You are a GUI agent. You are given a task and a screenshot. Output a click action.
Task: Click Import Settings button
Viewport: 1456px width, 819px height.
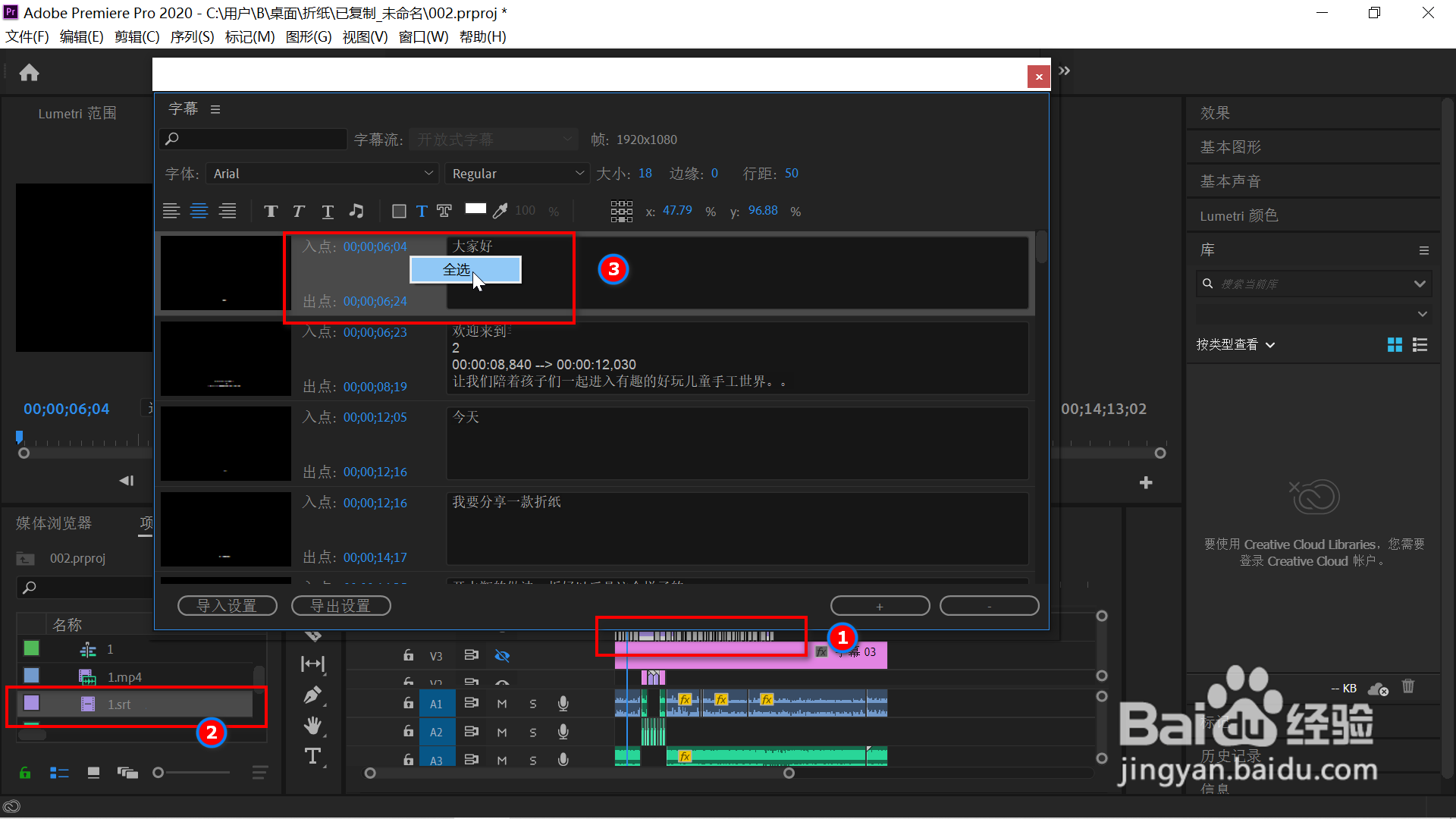click(x=227, y=606)
